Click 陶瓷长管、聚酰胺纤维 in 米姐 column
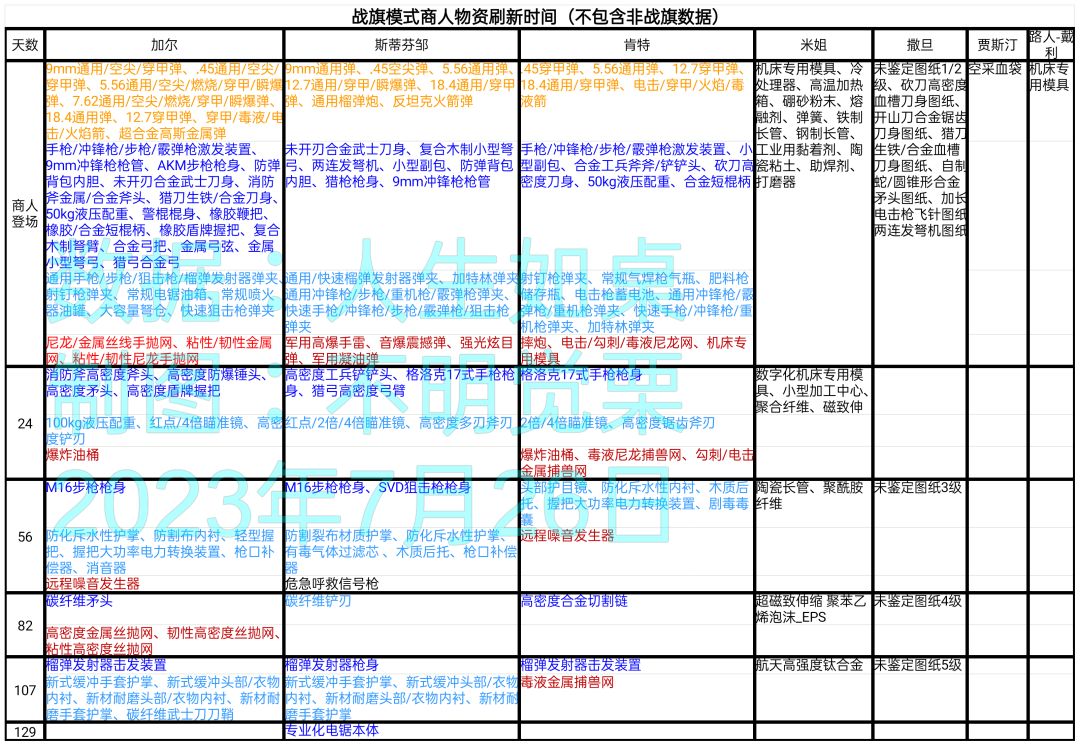 pos(810,495)
